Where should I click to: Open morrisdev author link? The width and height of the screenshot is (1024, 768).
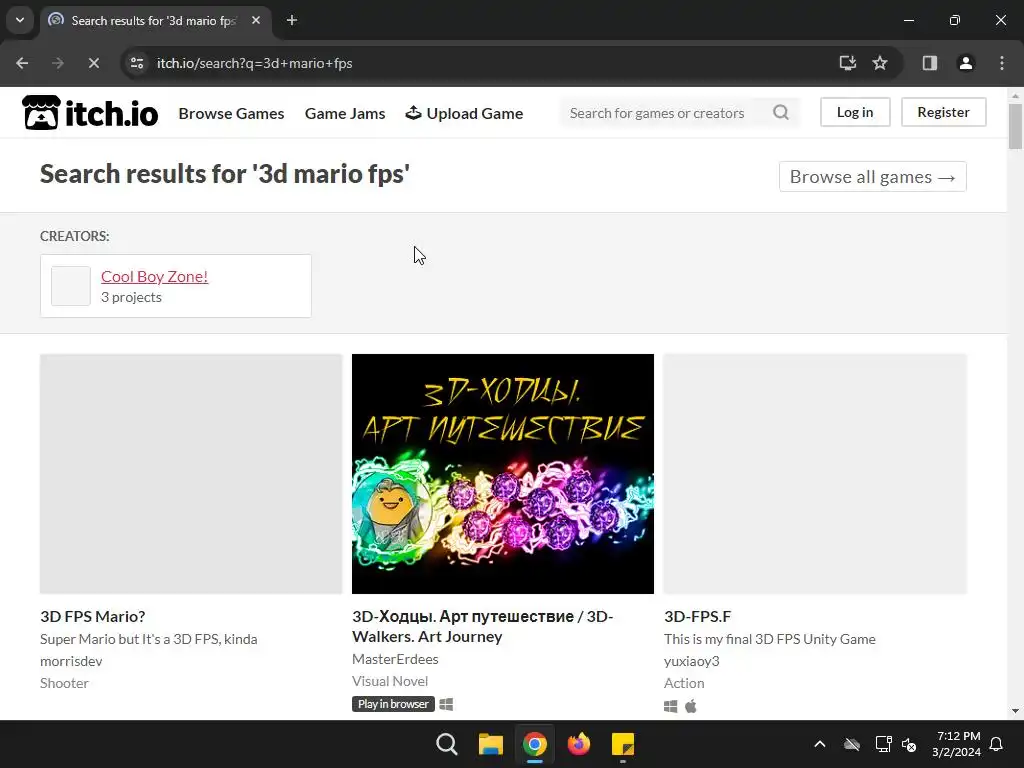71,661
